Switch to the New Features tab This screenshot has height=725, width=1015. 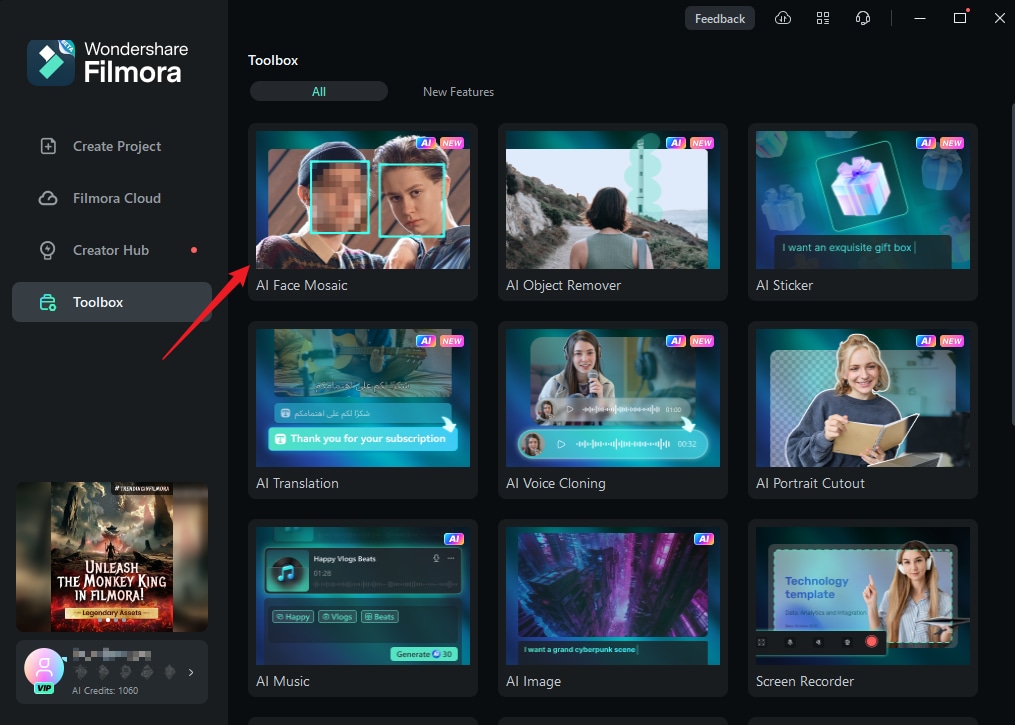click(x=458, y=92)
